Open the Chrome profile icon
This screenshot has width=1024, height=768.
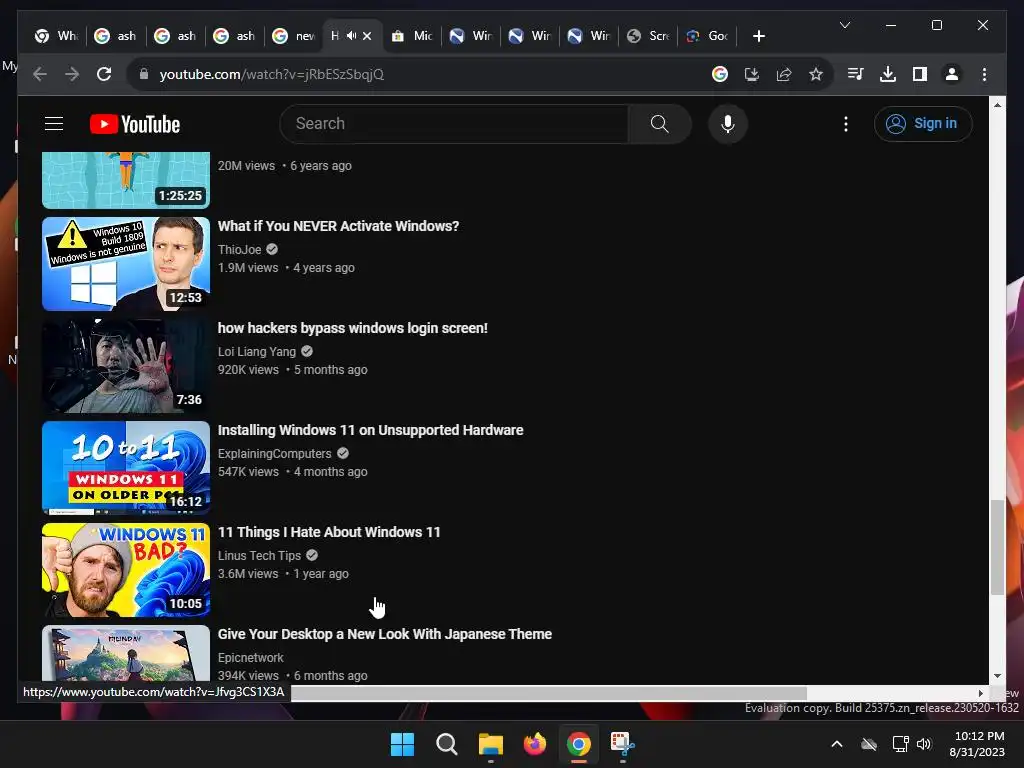click(x=952, y=74)
